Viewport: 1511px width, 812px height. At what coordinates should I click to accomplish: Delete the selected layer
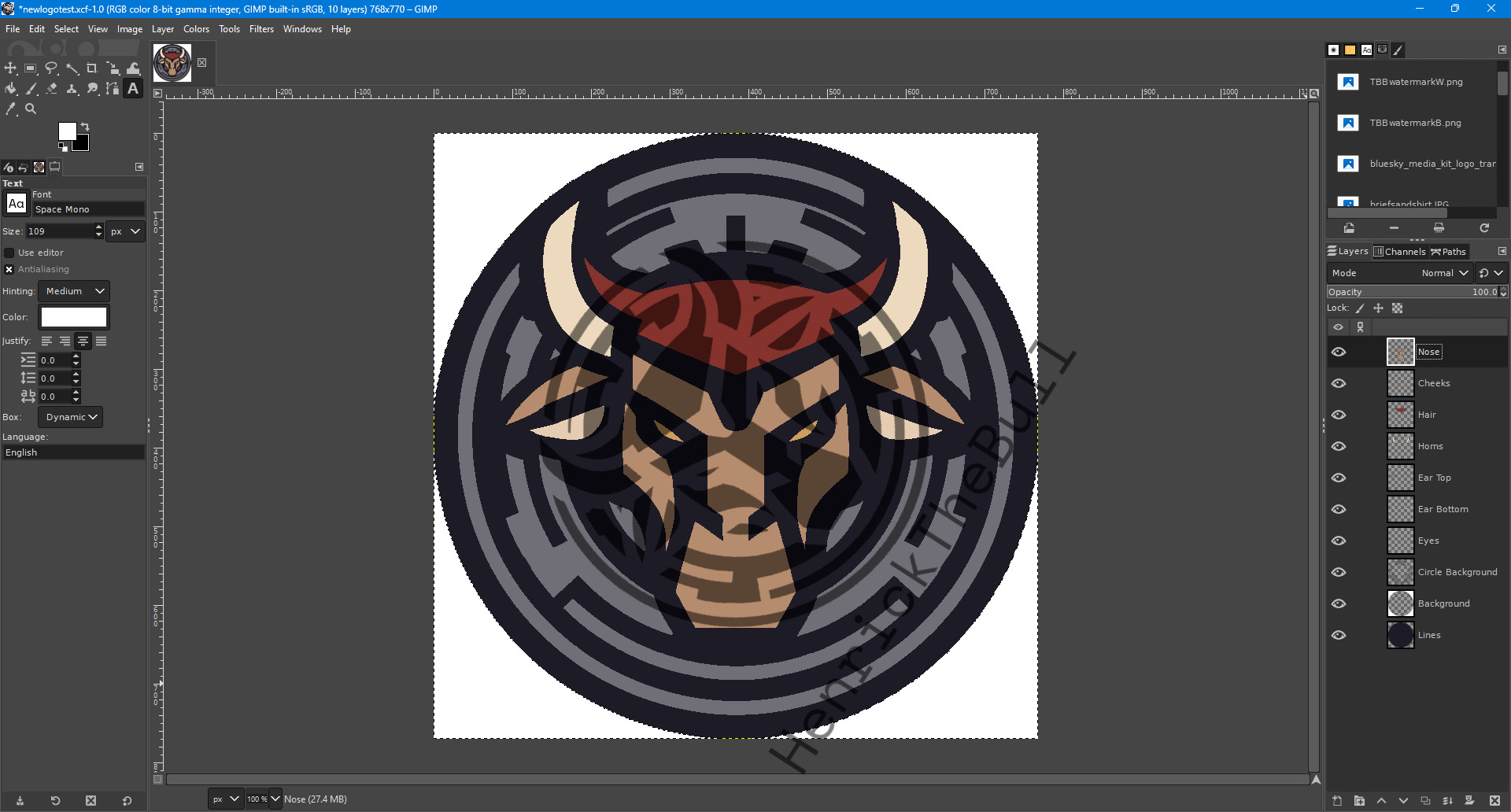point(1494,801)
